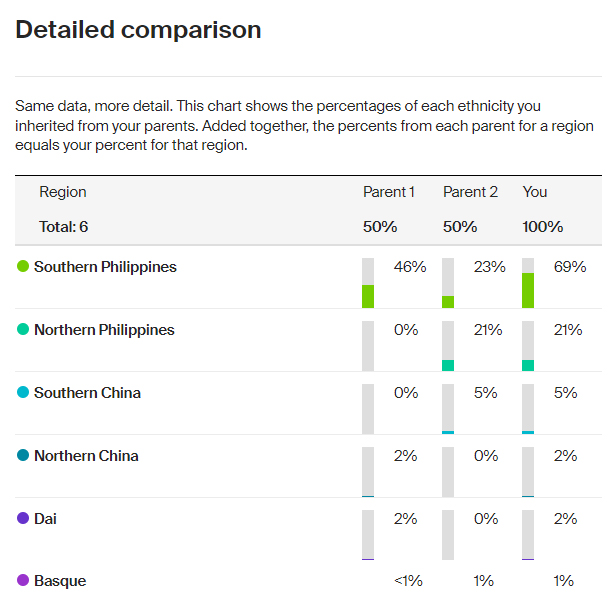Select the Basque region label
The width and height of the screenshot is (616, 609).
[60, 581]
